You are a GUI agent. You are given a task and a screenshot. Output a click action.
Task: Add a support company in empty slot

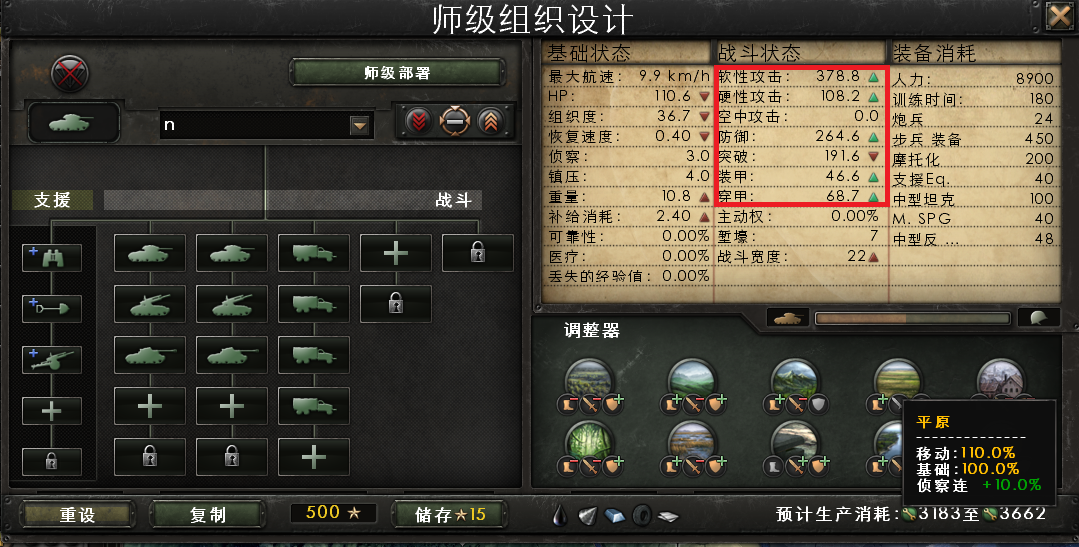point(52,411)
